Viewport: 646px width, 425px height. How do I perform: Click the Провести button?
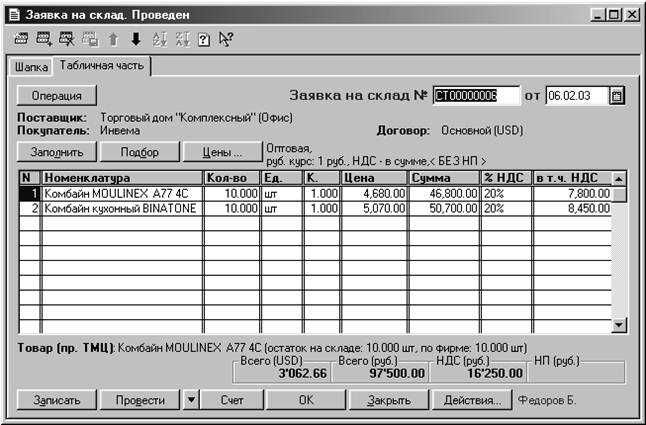click(x=140, y=400)
